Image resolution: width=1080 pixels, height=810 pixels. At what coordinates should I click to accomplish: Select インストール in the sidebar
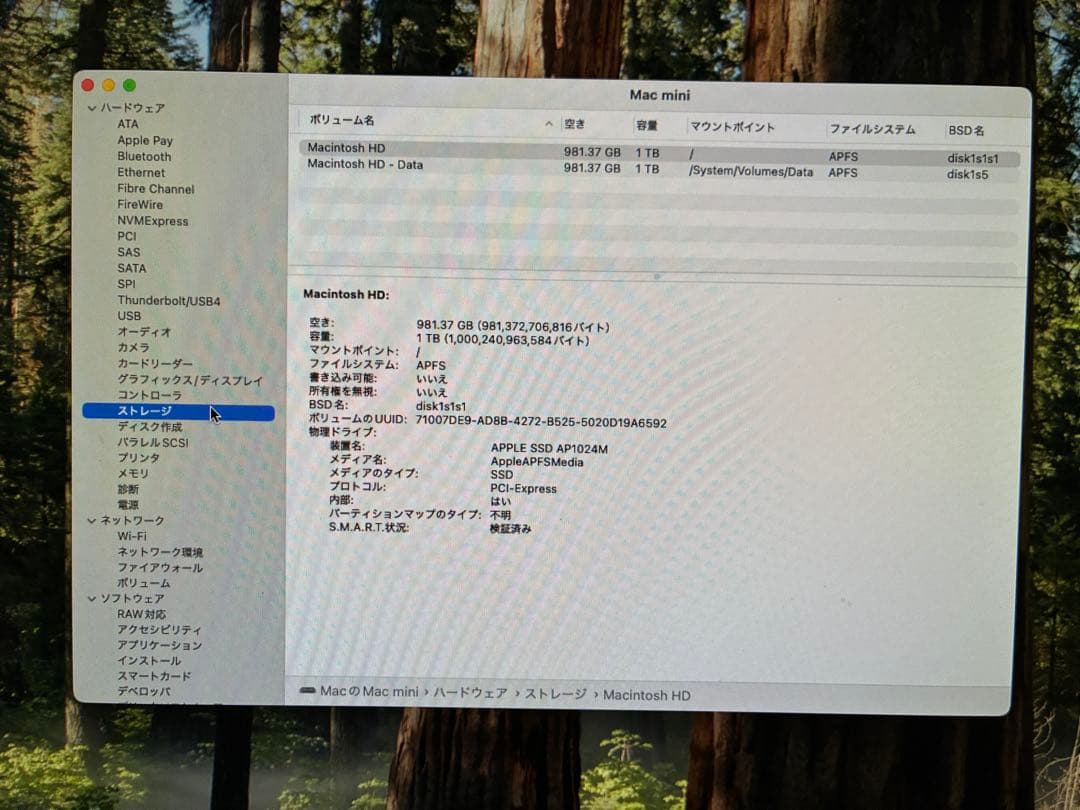[149, 661]
